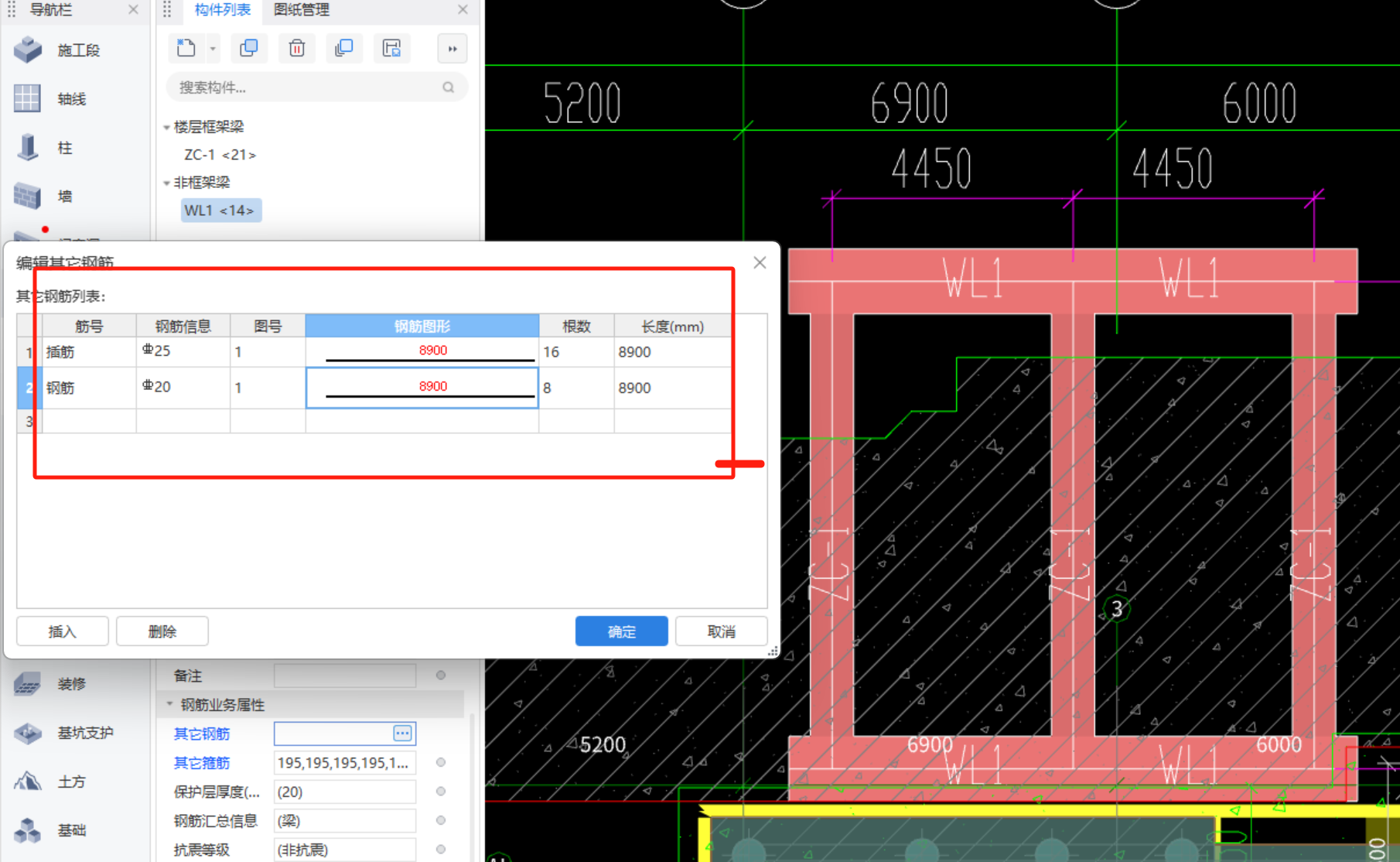Open 轴线 in the navigation bar
The height and width of the screenshot is (862, 1400).
pyautogui.click(x=51, y=99)
